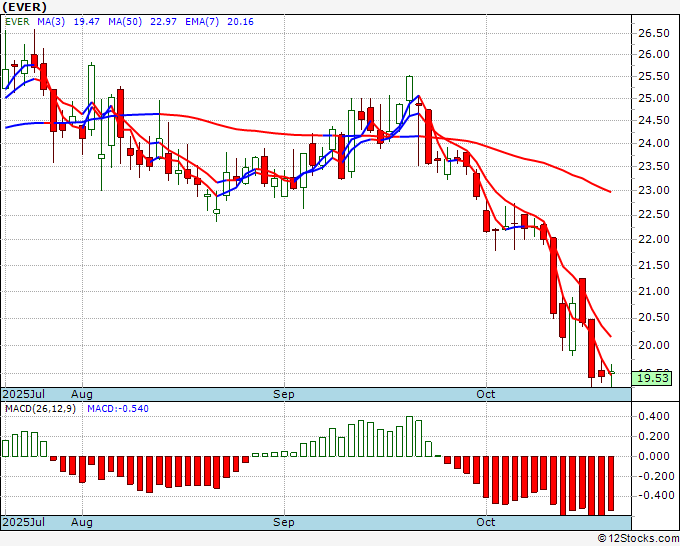Click the 26.00 price axis label
Screen dimensions: 680x546
pos(654,55)
